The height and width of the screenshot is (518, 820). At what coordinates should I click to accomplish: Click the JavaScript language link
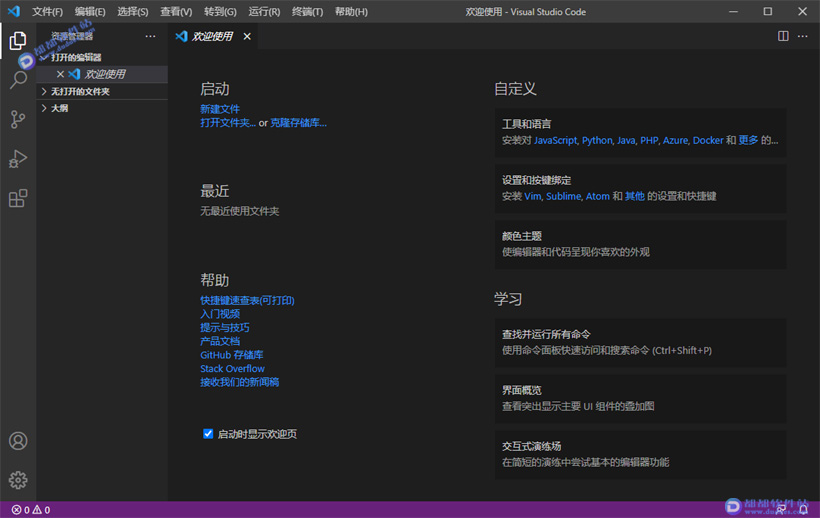(x=555, y=140)
